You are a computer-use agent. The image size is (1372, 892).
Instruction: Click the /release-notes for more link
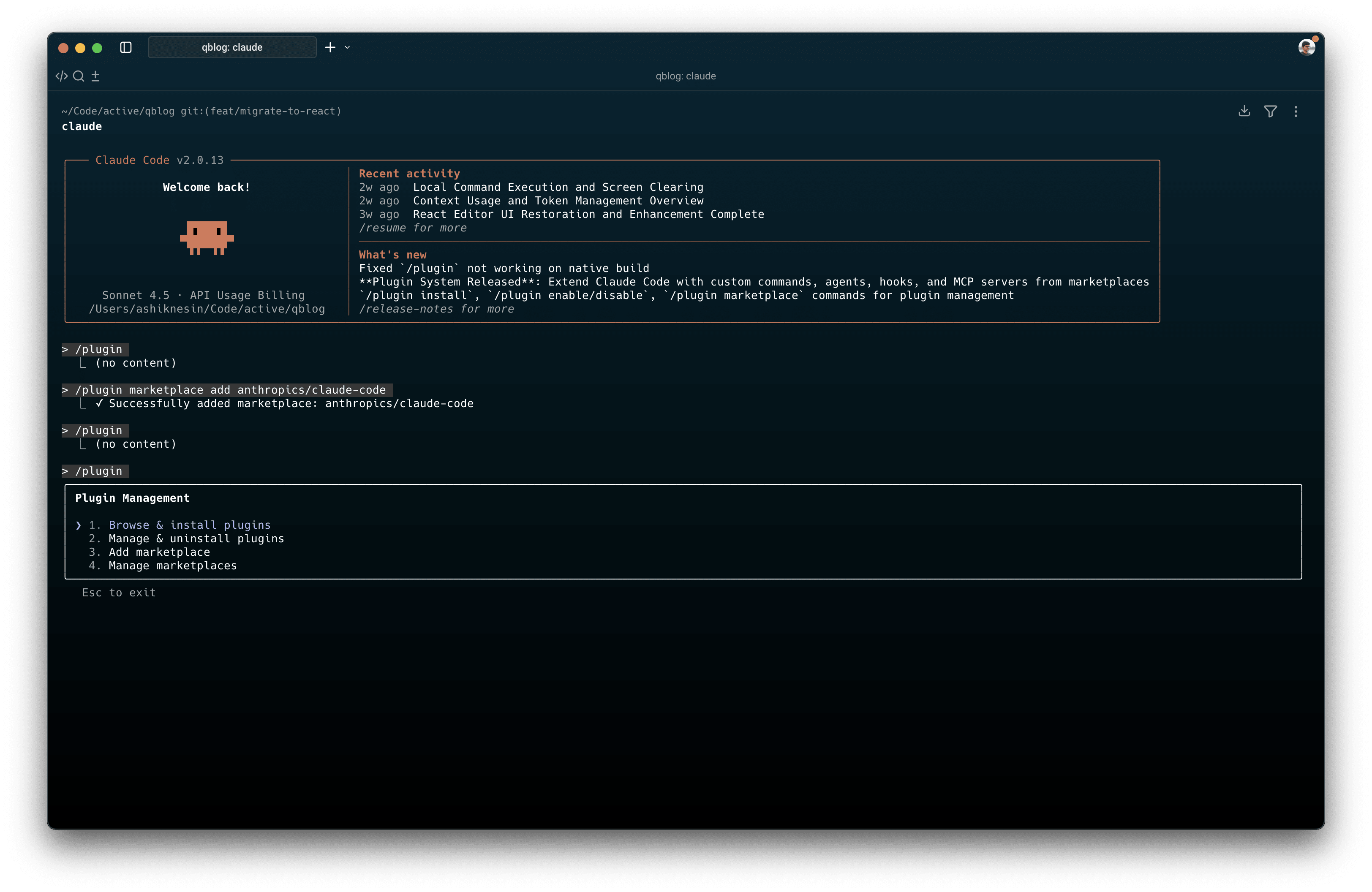click(x=436, y=309)
